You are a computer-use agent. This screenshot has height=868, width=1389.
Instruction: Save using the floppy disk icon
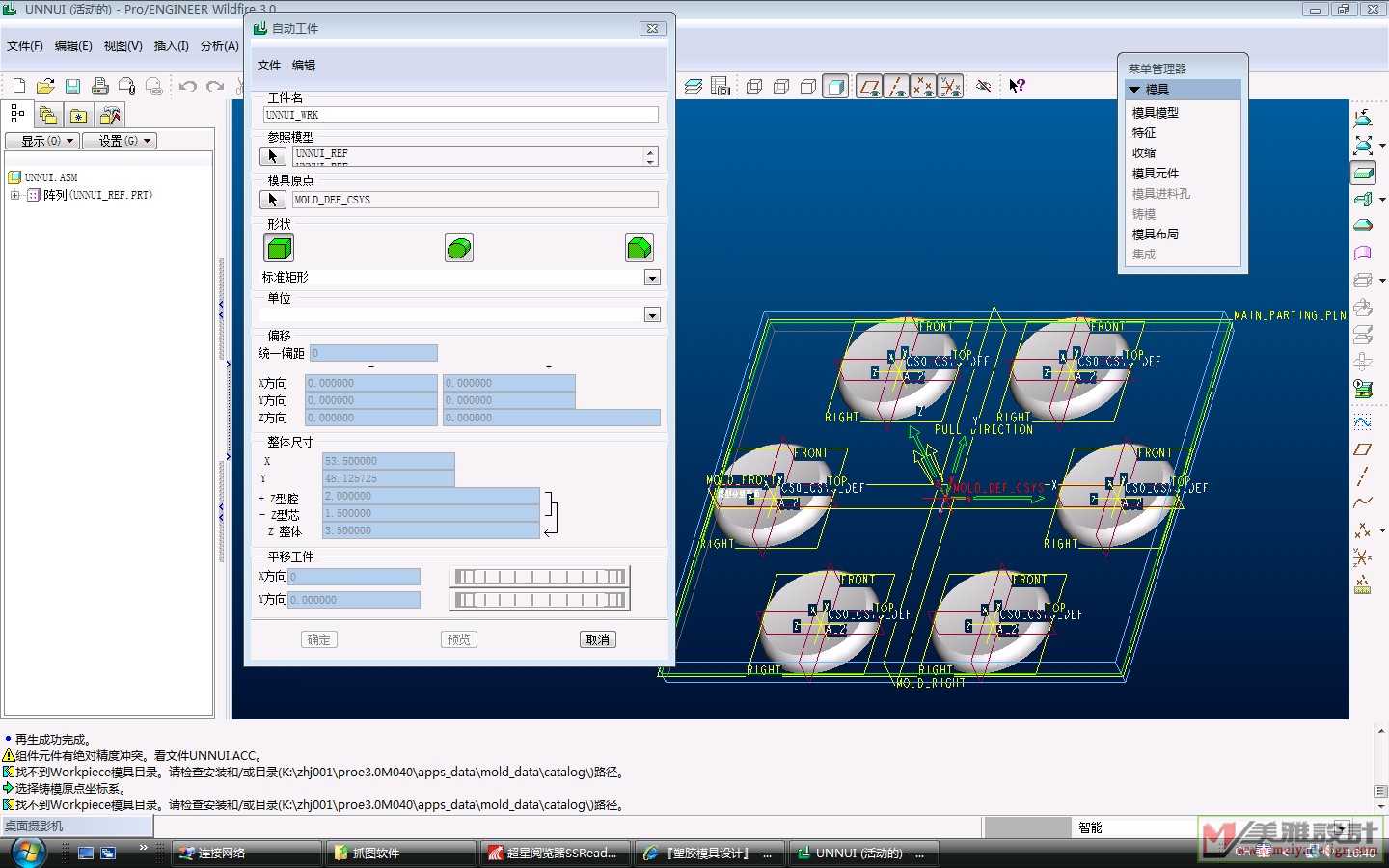[72, 86]
